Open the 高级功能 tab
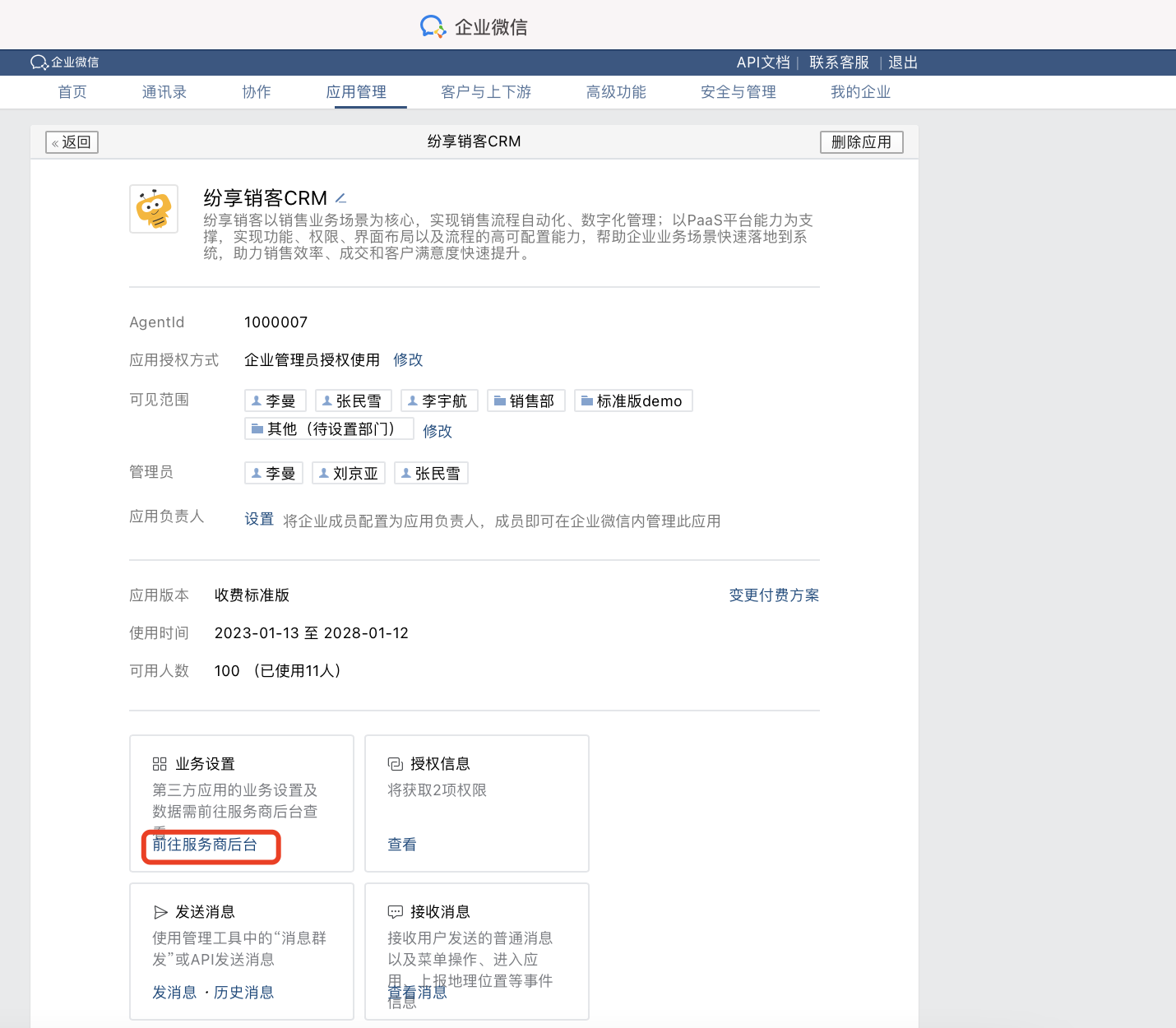1176x1028 pixels. tap(616, 92)
